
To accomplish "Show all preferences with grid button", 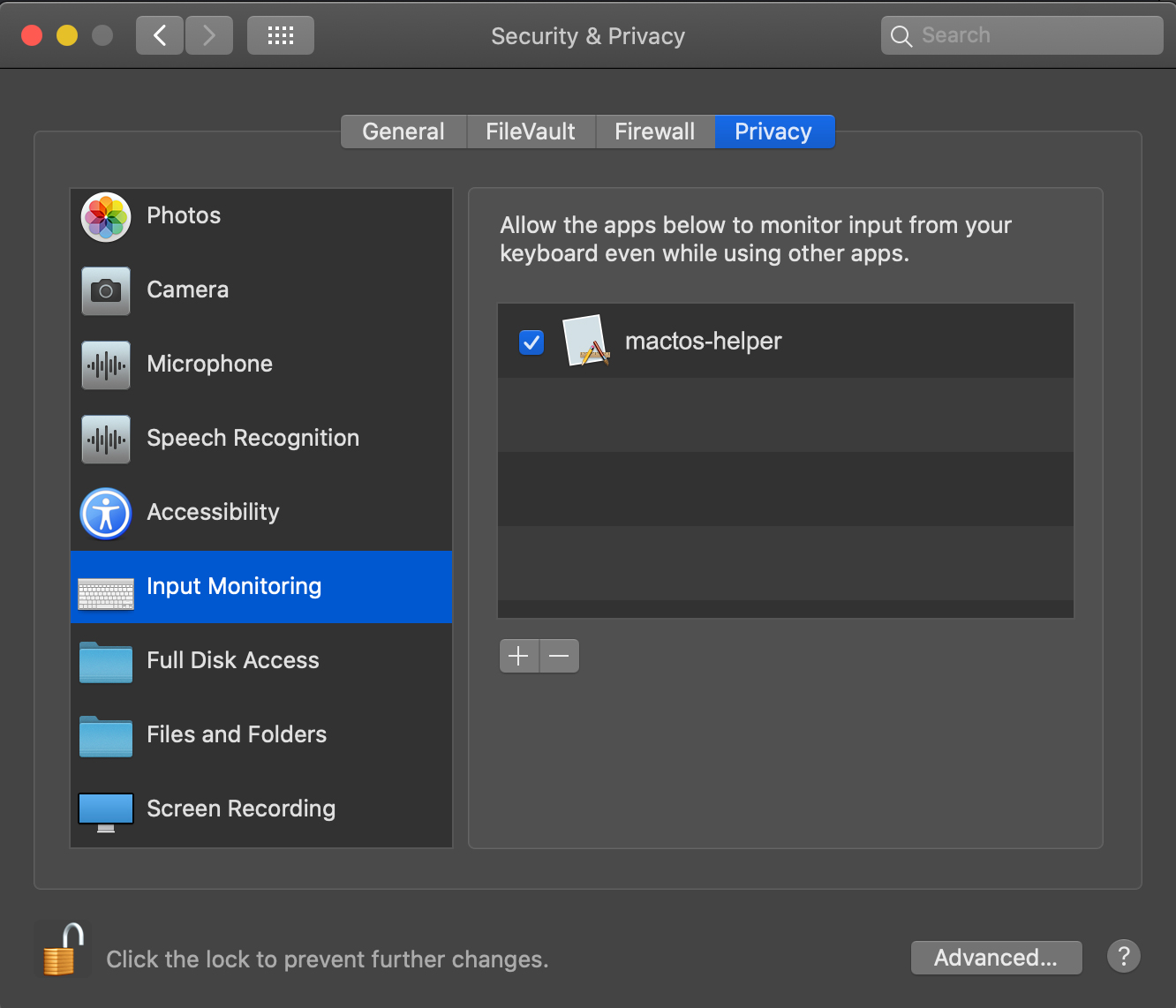I will coord(281,35).
